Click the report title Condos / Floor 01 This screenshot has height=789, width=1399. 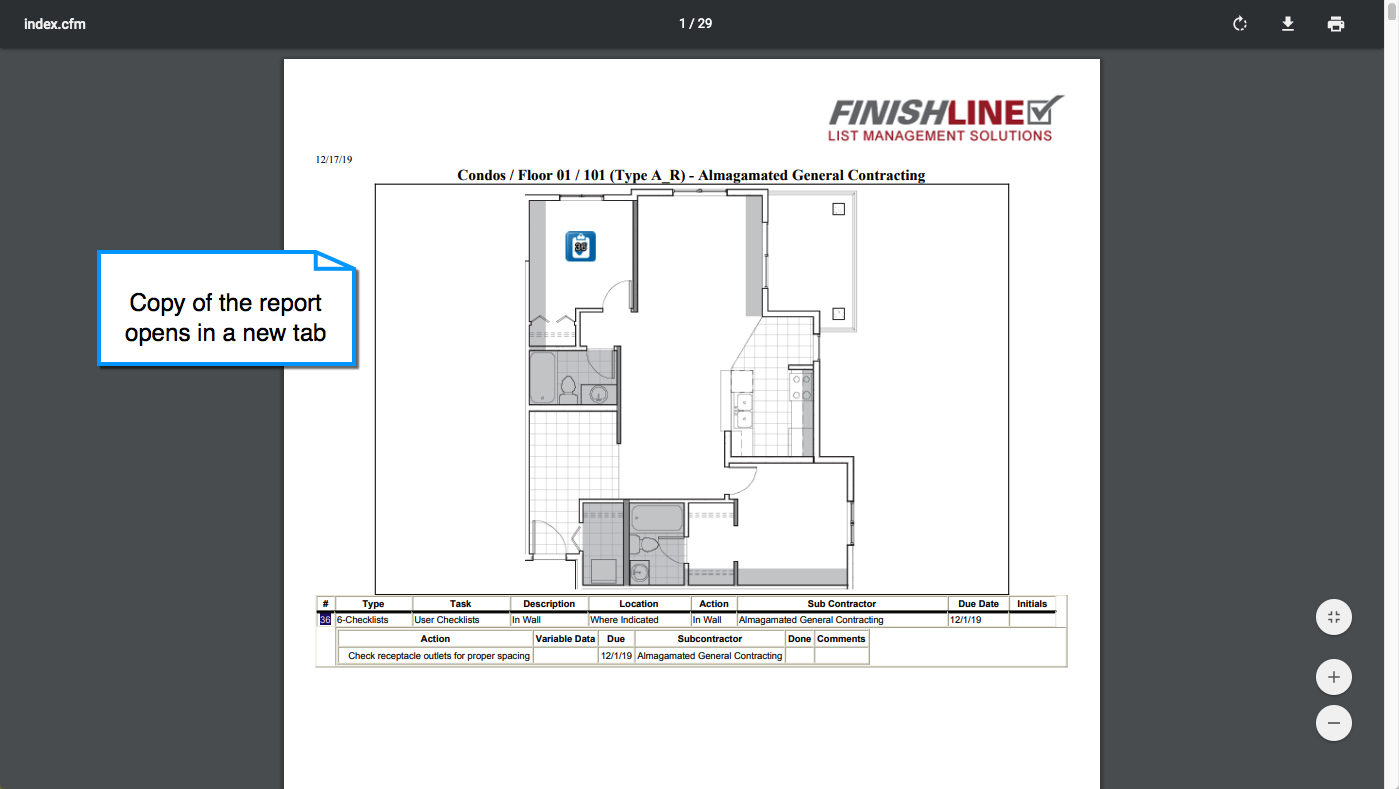[691, 175]
